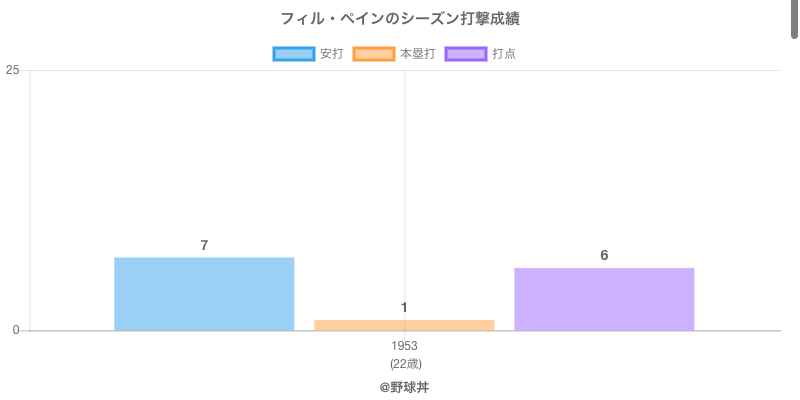
Task: Click the value label 6 above the purple bar
Action: 604,255
